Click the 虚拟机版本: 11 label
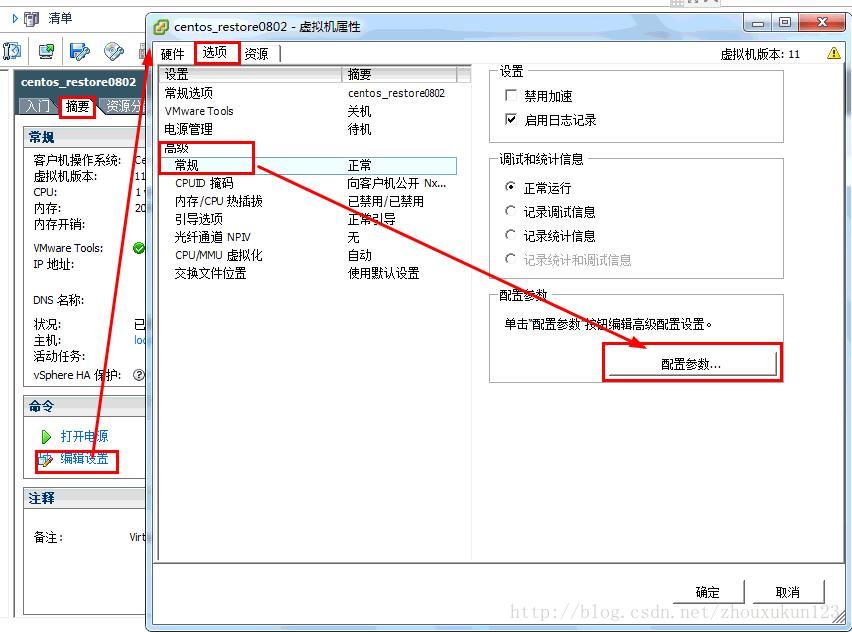This screenshot has width=852, height=632. [x=760, y=54]
